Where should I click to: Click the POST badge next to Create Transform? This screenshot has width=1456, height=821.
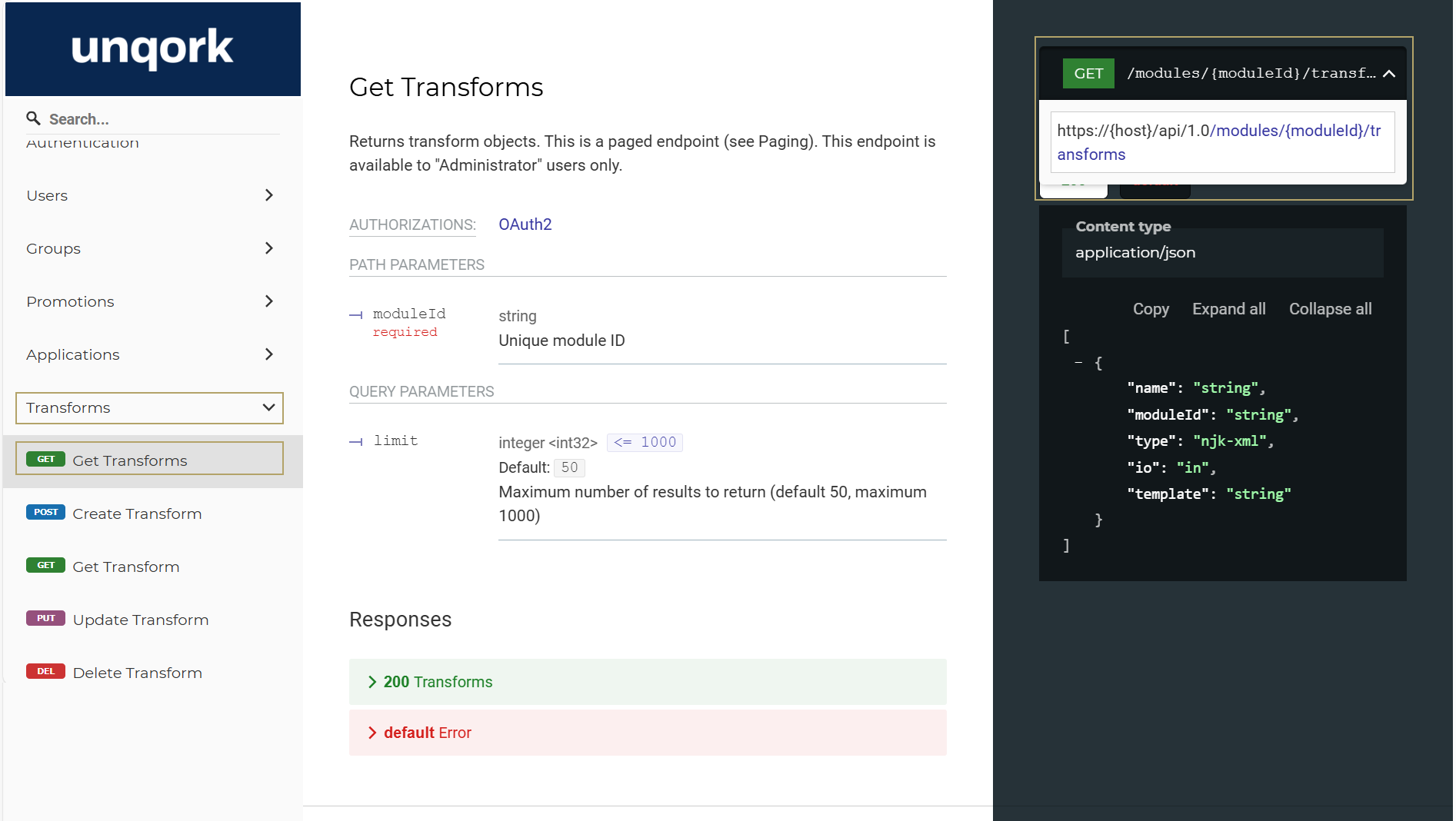45,513
